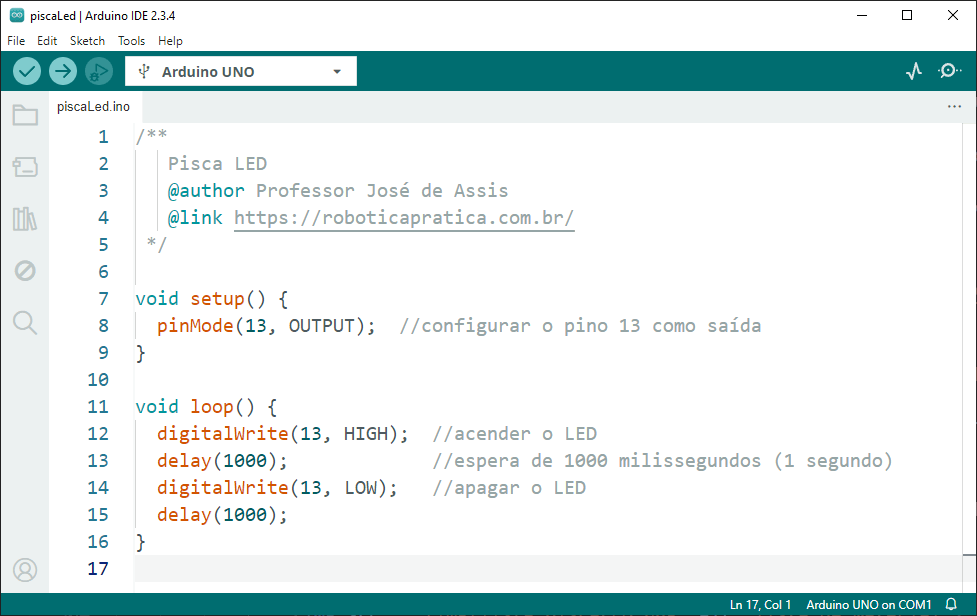This screenshot has width=977, height=616.
Task: Open the Library Manager sidebar panel
Action: [25, 219]
